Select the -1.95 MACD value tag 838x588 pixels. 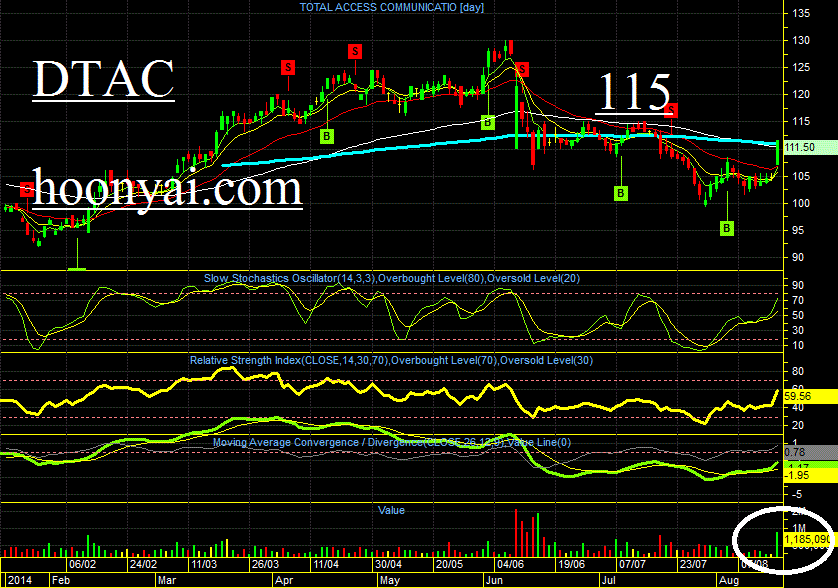click(x=810, y=475)
